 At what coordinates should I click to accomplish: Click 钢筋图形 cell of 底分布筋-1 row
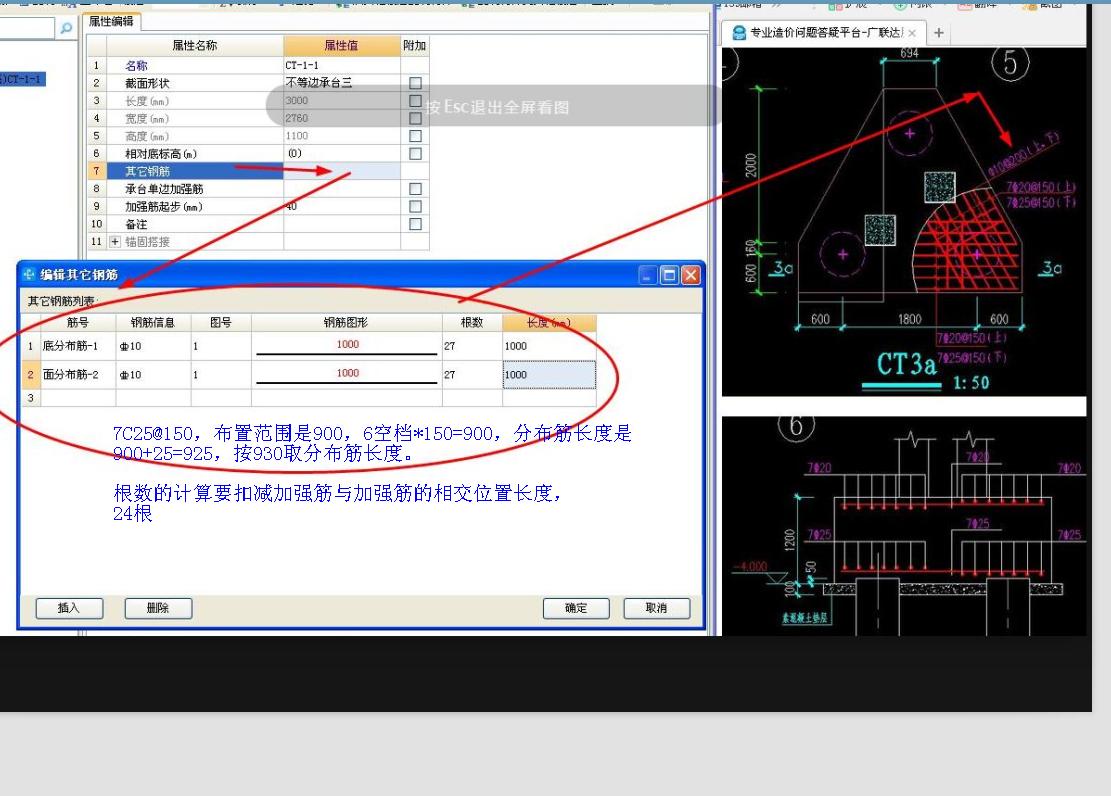[346, 346]
